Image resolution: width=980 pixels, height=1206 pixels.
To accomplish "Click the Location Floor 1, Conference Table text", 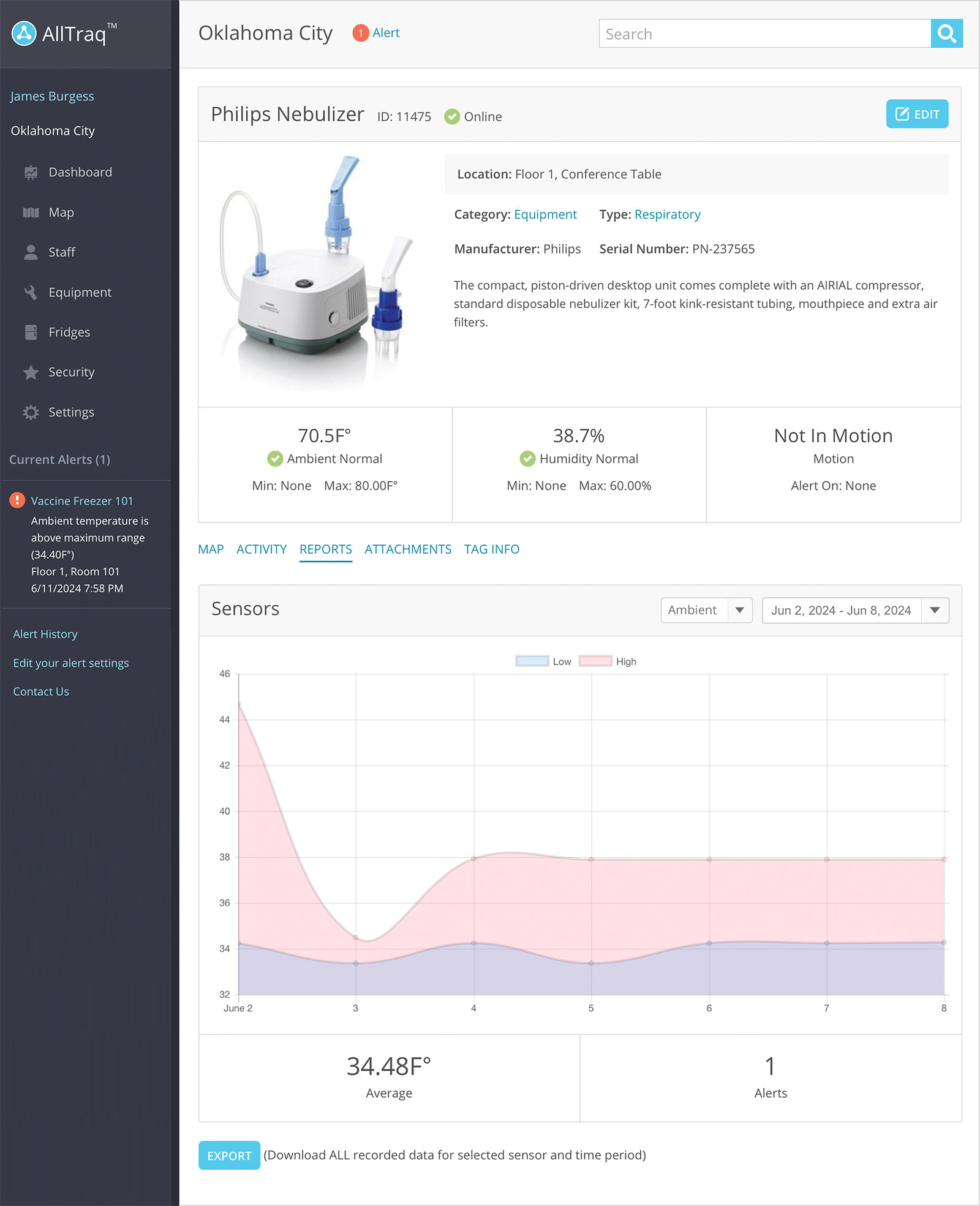I will [559, 174].
